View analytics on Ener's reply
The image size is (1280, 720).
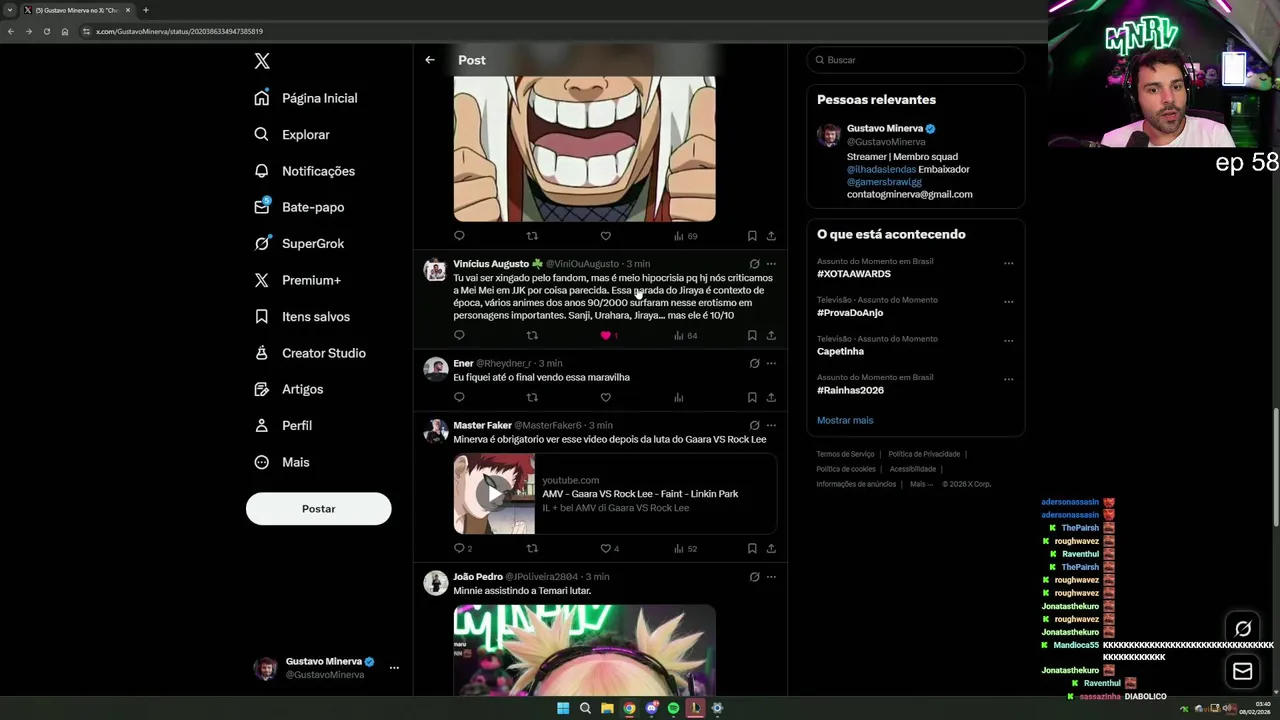tap(678, 397)
